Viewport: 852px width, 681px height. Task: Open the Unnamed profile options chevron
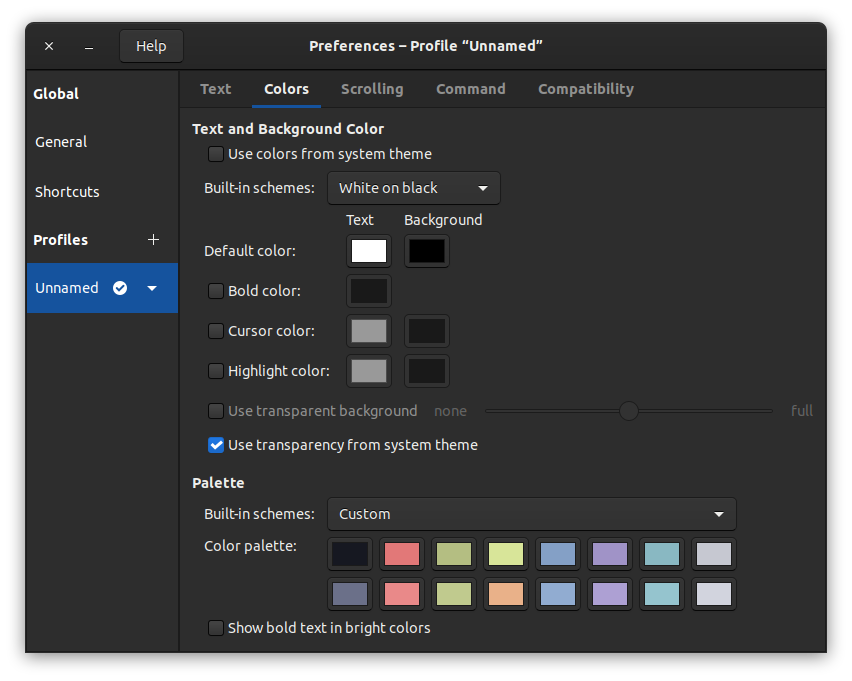pos(152,288)
